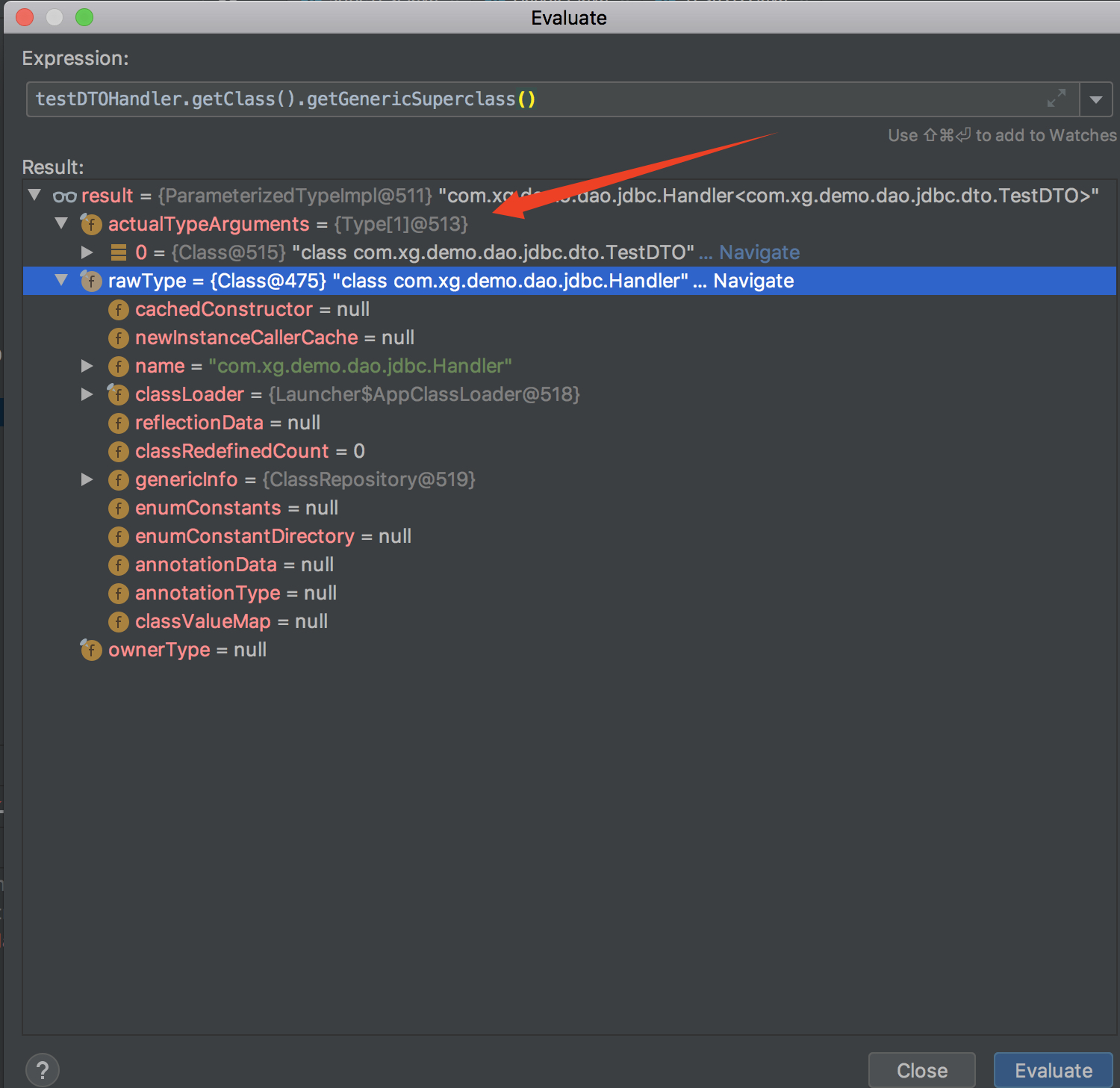
Task: Open the expression history dropdown arrow
Action: (1096, 99)
